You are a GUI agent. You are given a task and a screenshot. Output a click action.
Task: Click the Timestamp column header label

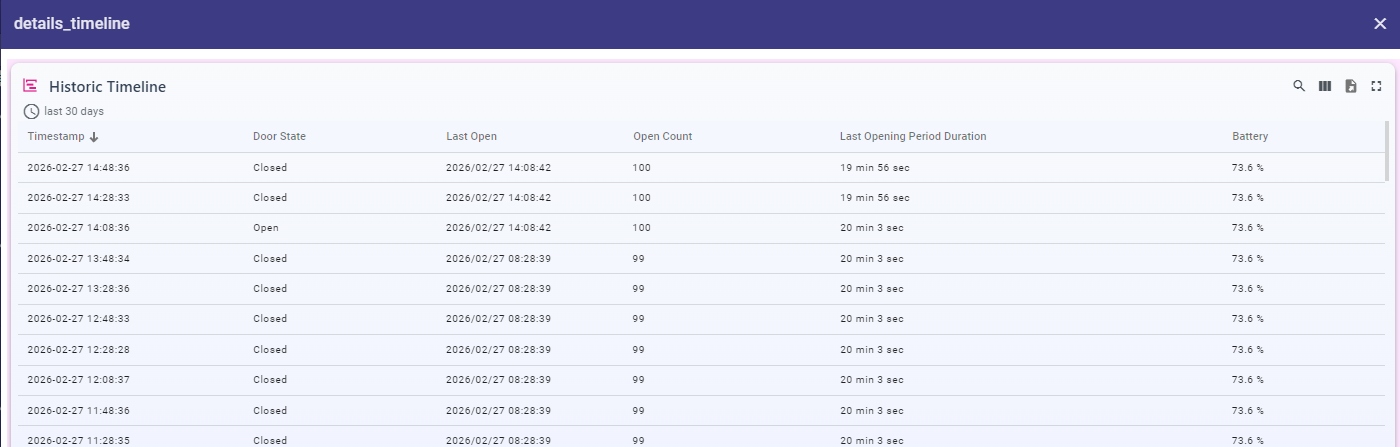click(x=56, y=136)
